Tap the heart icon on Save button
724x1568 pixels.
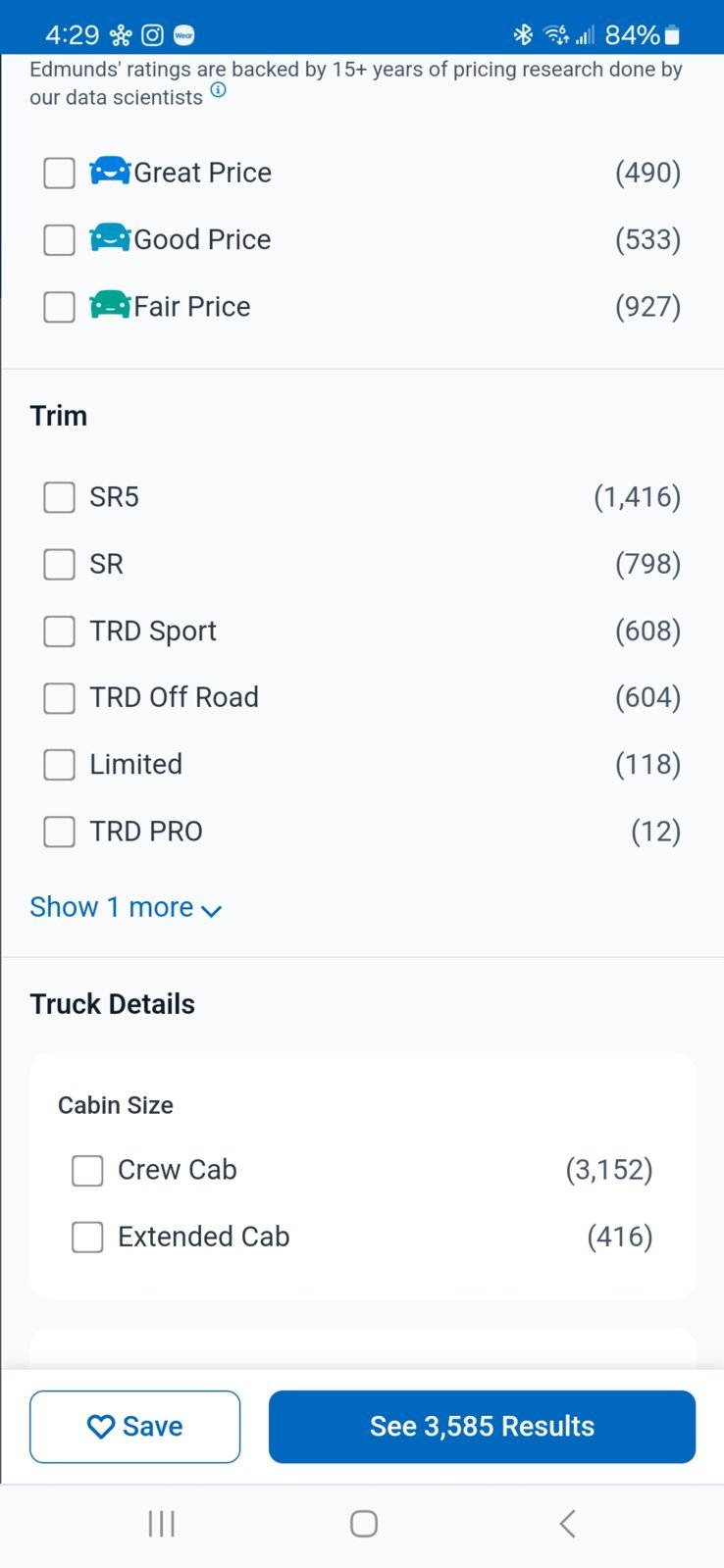(x=101, y=1426)
